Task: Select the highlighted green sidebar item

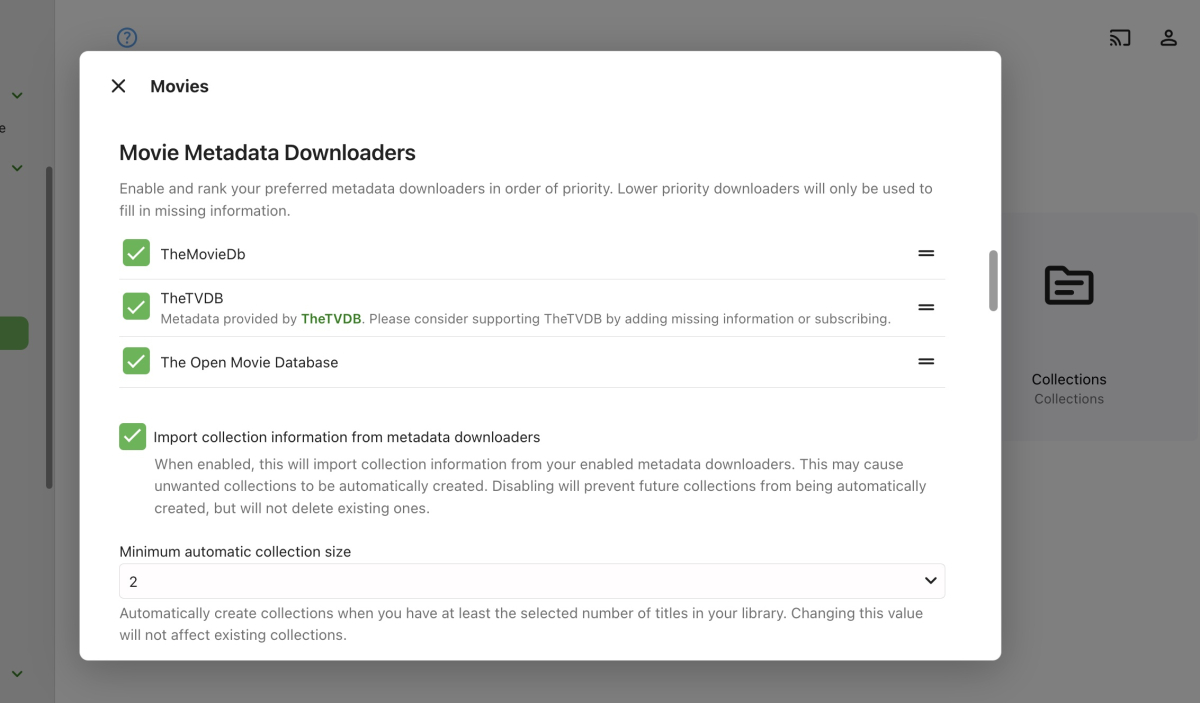Action: pos(14,333)
